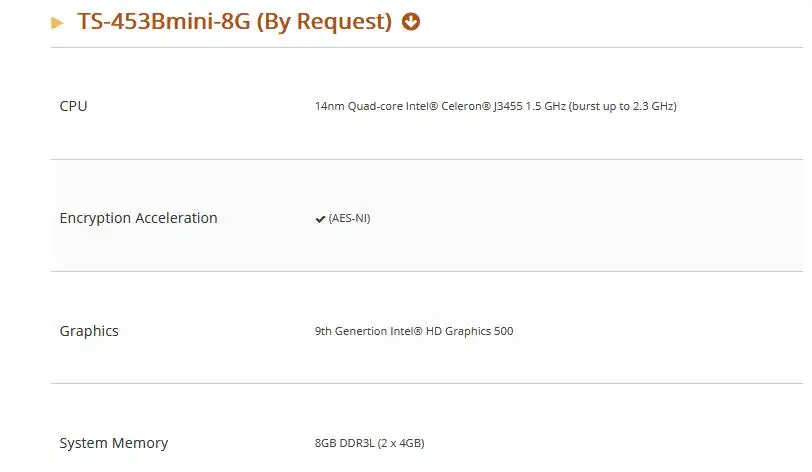Click empty area of Encryption Acceleration row
The image size is (812, 472).
click(x=570, y=216)
